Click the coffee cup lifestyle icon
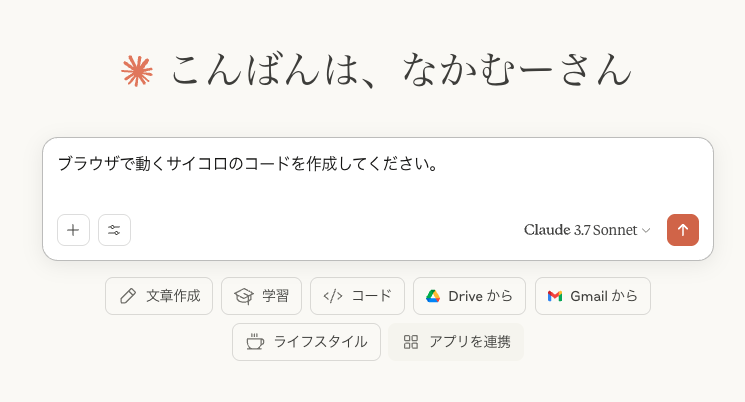 point(255,342)
